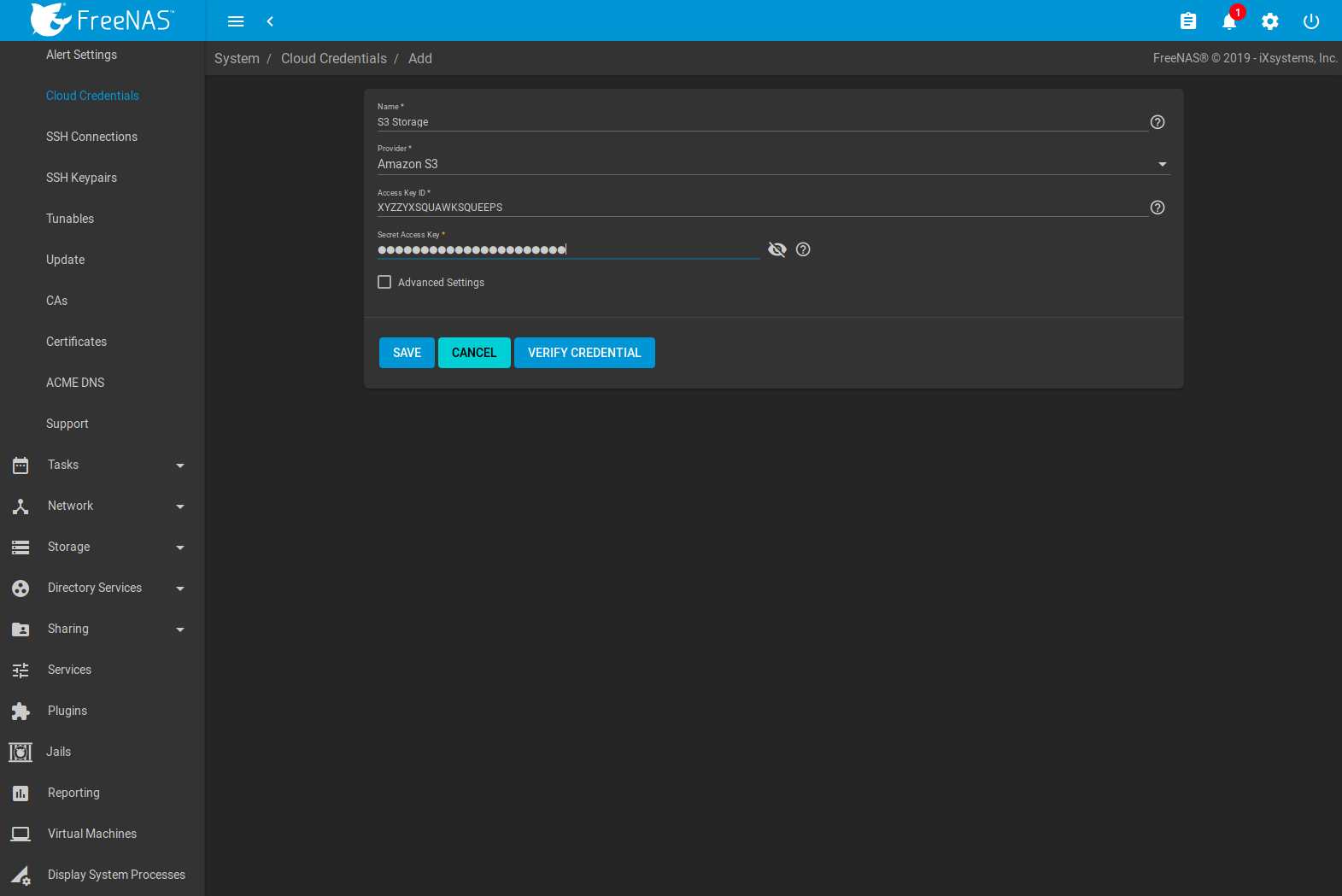Click VERIFY CREDENTIAL button
This screenshot has height=896, width=1342.
click(x=584, y=353)
